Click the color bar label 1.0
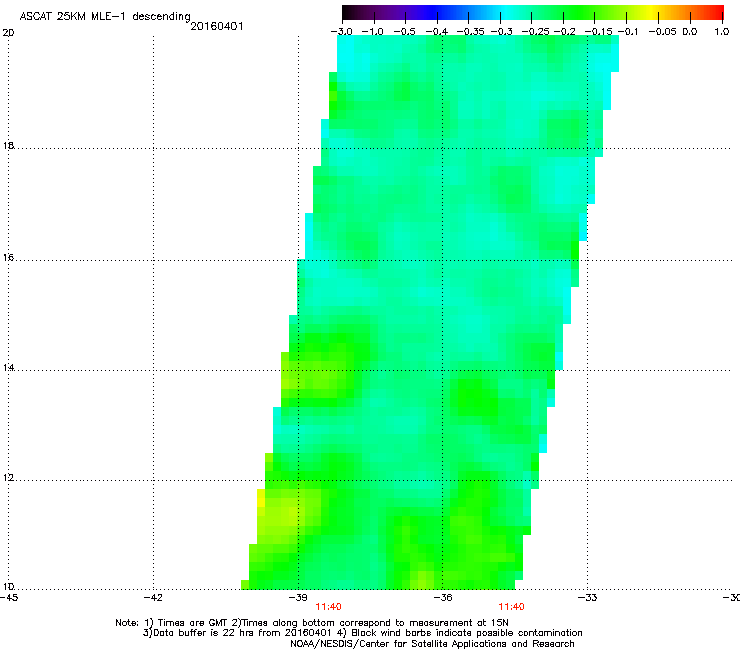 pyautogui.click(x=722, y=32)
